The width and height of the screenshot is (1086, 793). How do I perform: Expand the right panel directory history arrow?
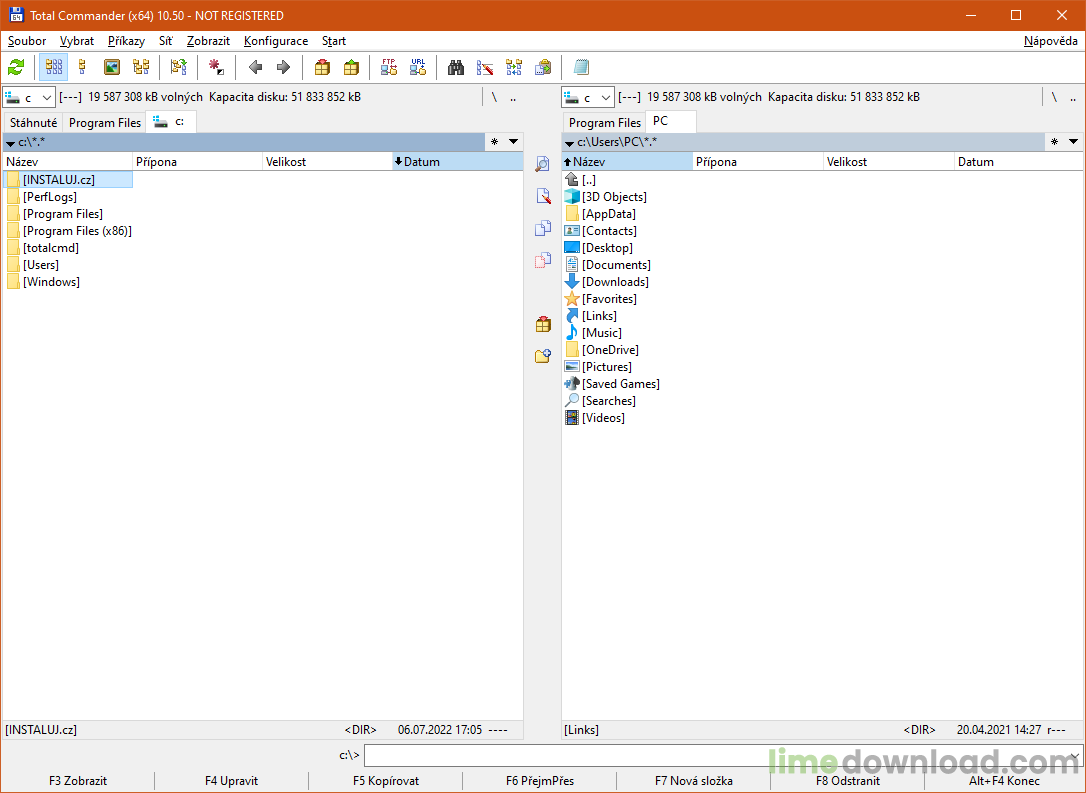point(1073,142)
